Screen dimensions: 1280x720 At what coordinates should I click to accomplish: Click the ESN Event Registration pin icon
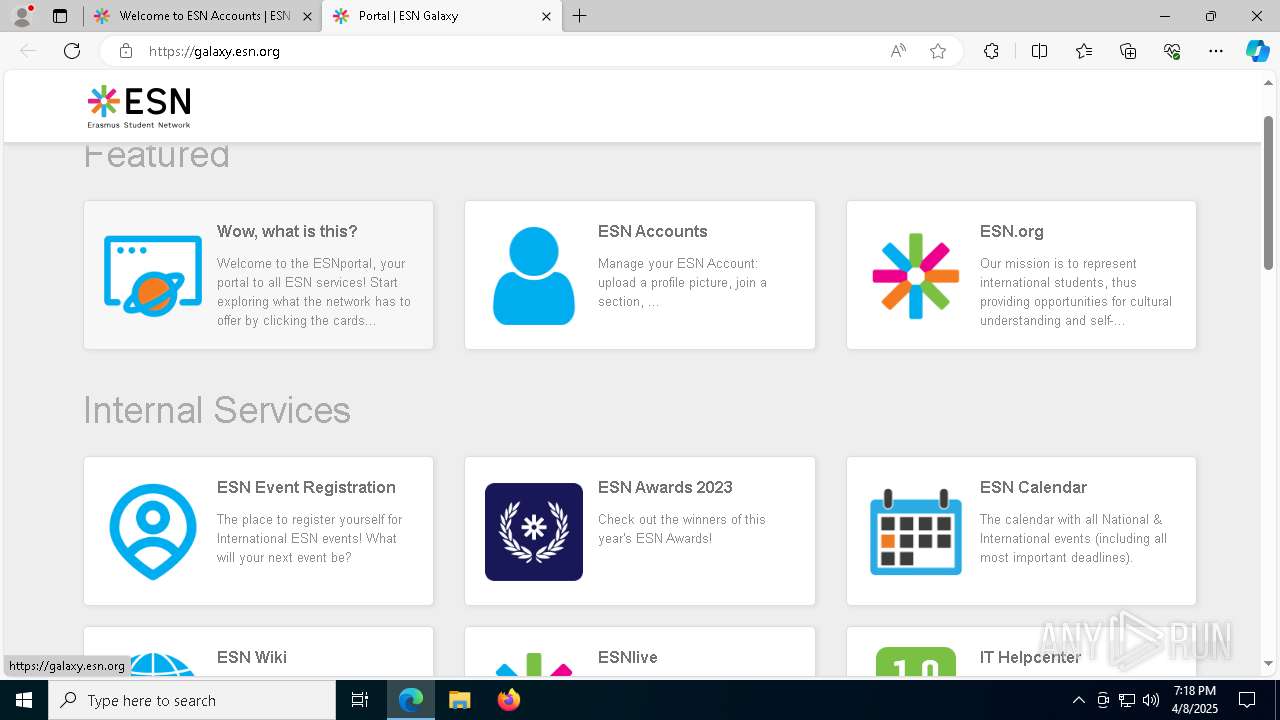[x=153, y=531]
